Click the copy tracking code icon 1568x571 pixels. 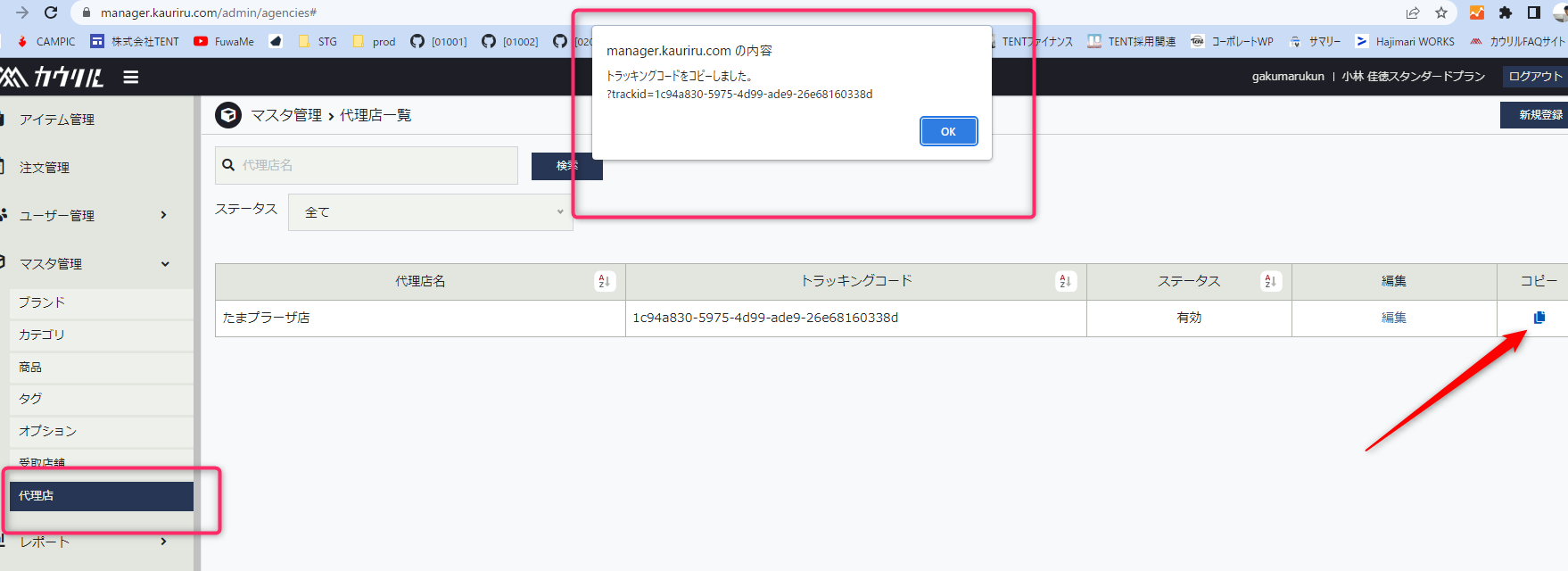coord(1539,318)
